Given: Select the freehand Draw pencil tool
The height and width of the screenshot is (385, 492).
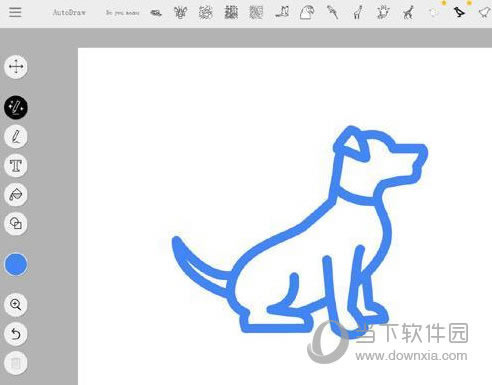Looking at the screenshot, I should 16,136.
